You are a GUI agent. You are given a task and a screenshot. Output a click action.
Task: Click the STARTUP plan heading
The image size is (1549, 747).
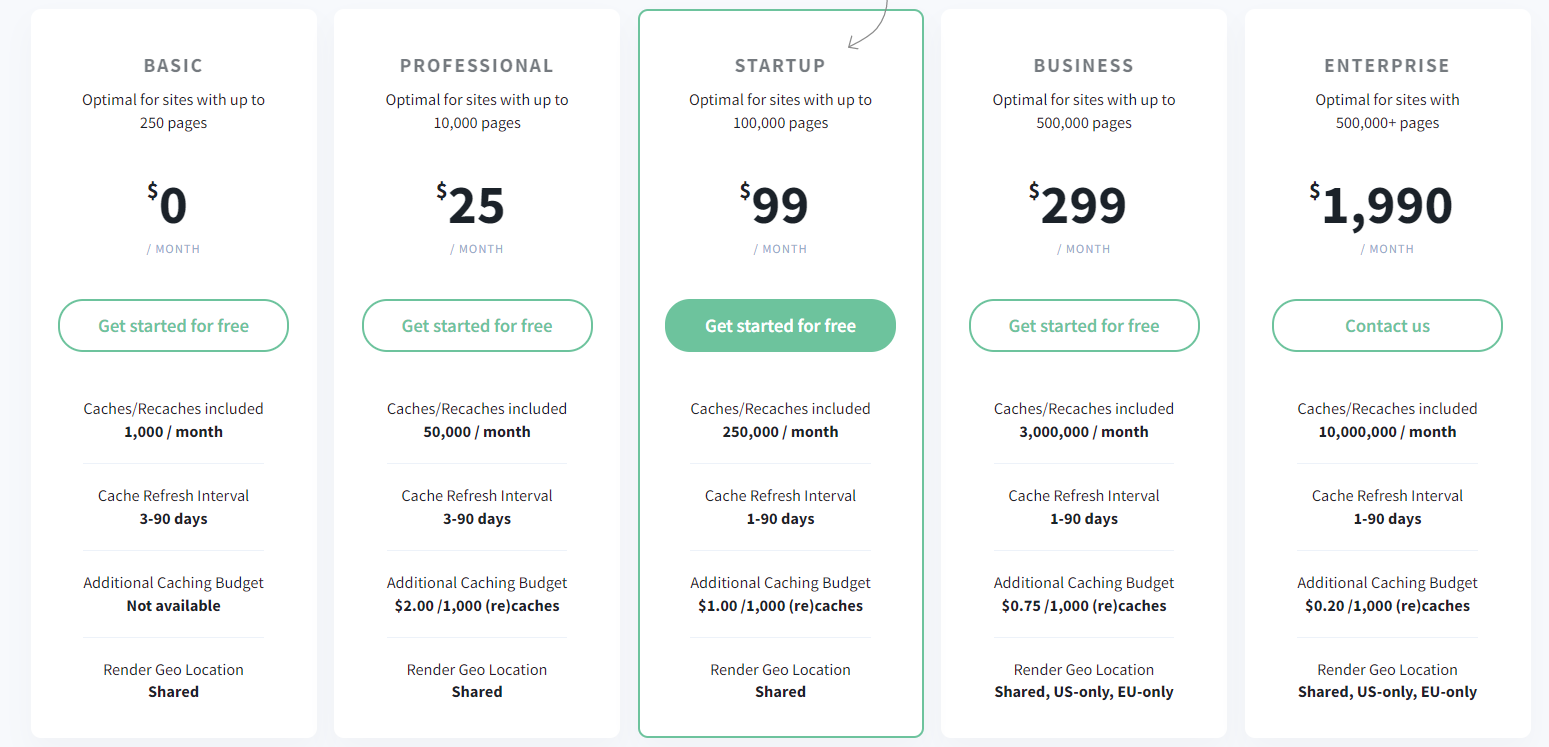point(780,66)
